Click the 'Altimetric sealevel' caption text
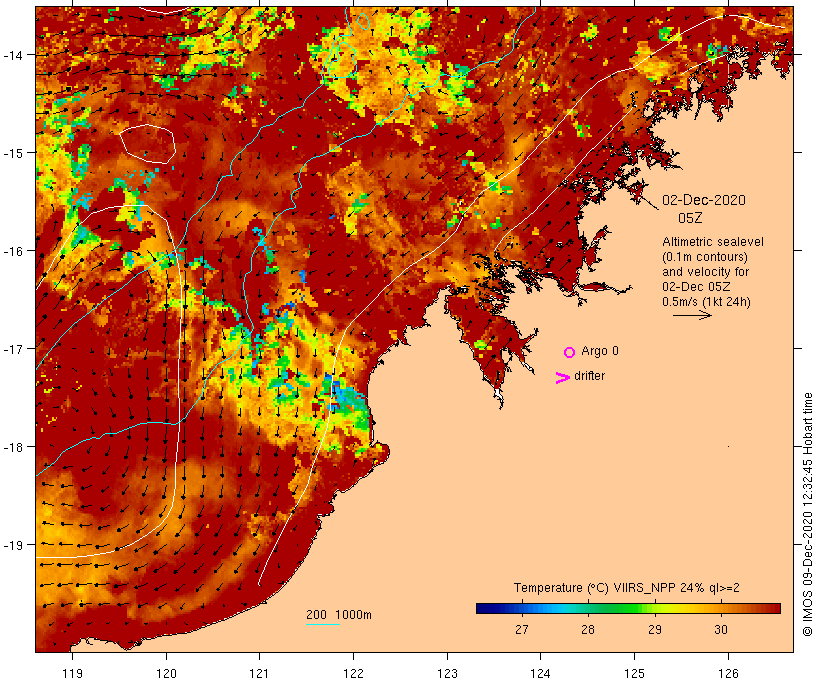The image size is (820, 680). (x=713, y=242)
